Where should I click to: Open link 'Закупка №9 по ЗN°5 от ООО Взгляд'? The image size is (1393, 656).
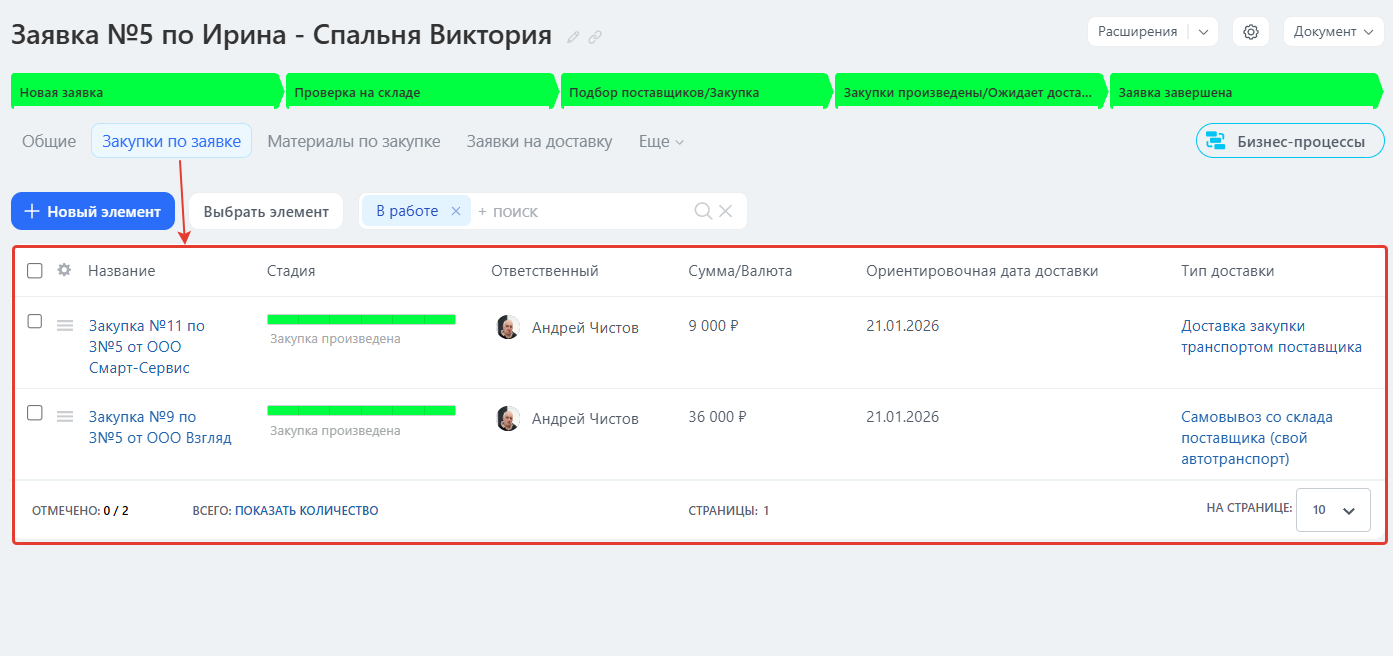[x=160, y=427]
